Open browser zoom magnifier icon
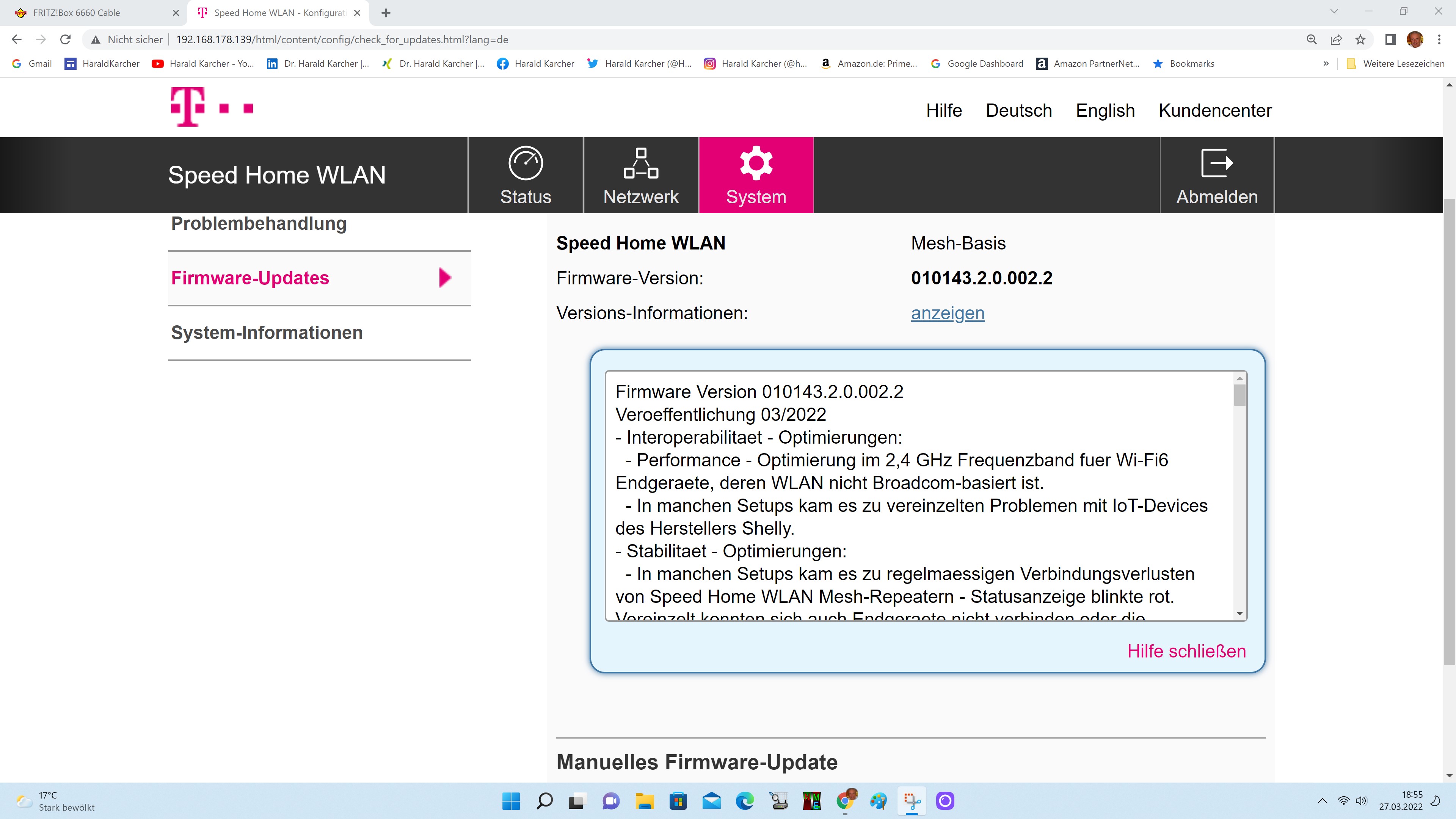The height and width of the screenshot is (819, 1456). coord(1311,39)
